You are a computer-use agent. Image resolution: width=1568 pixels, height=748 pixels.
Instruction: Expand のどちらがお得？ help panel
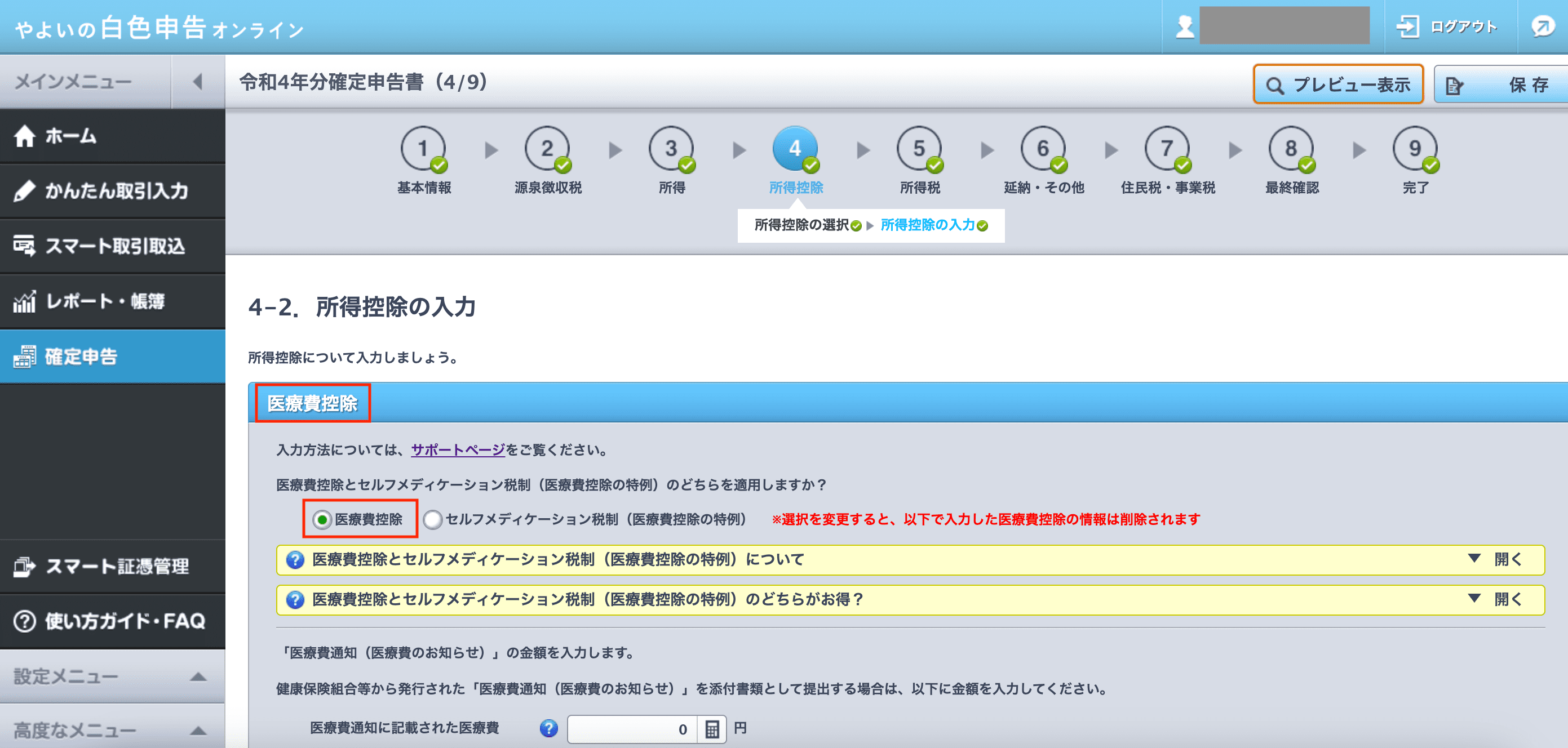(x=910, y=600)
